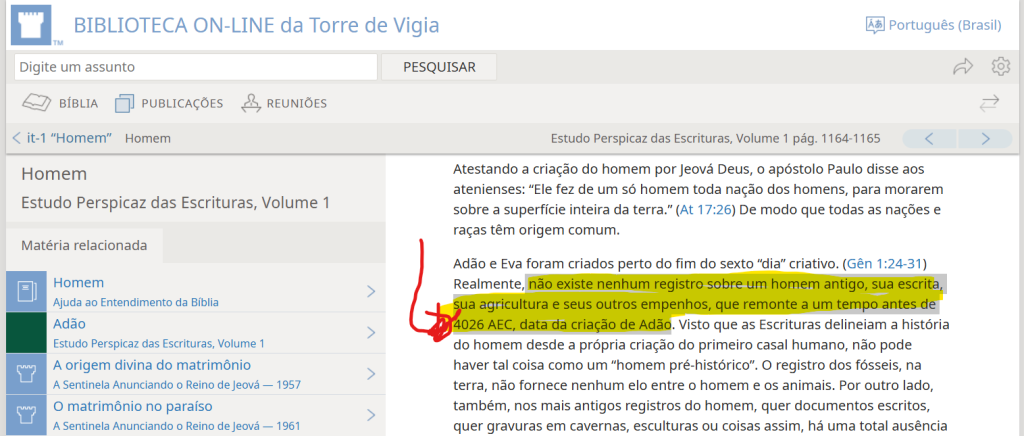Click the 'Homem' heading in left panel
Viewport: 1024px width, 436px height.
coord(54,174)
